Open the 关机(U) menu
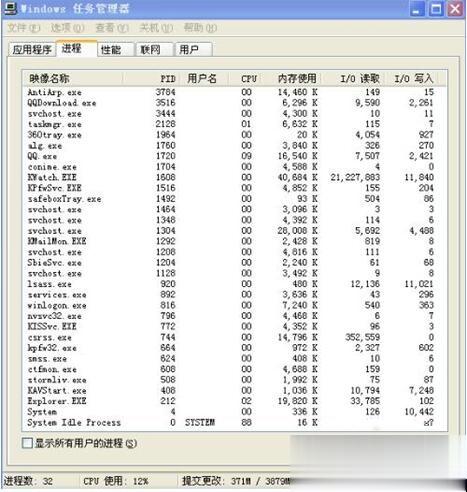Viewport: 467px width, 492px height. (x=156, y=28)
